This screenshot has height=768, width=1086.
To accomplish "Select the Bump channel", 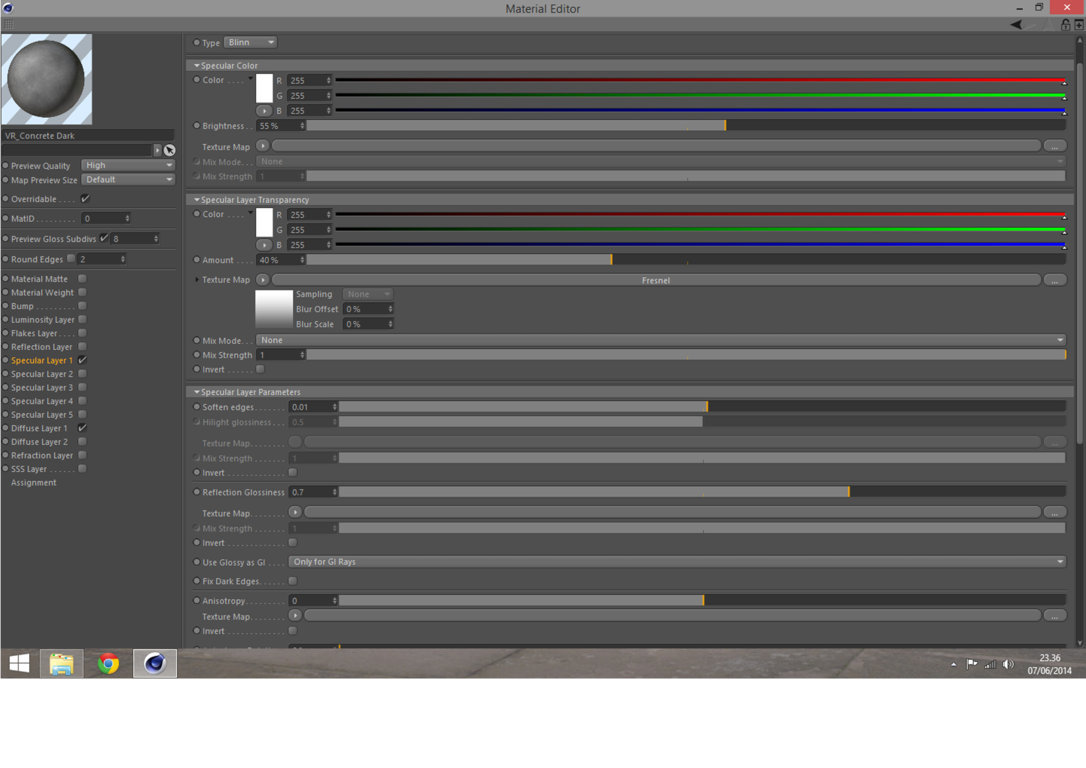I will pos(22,305).
